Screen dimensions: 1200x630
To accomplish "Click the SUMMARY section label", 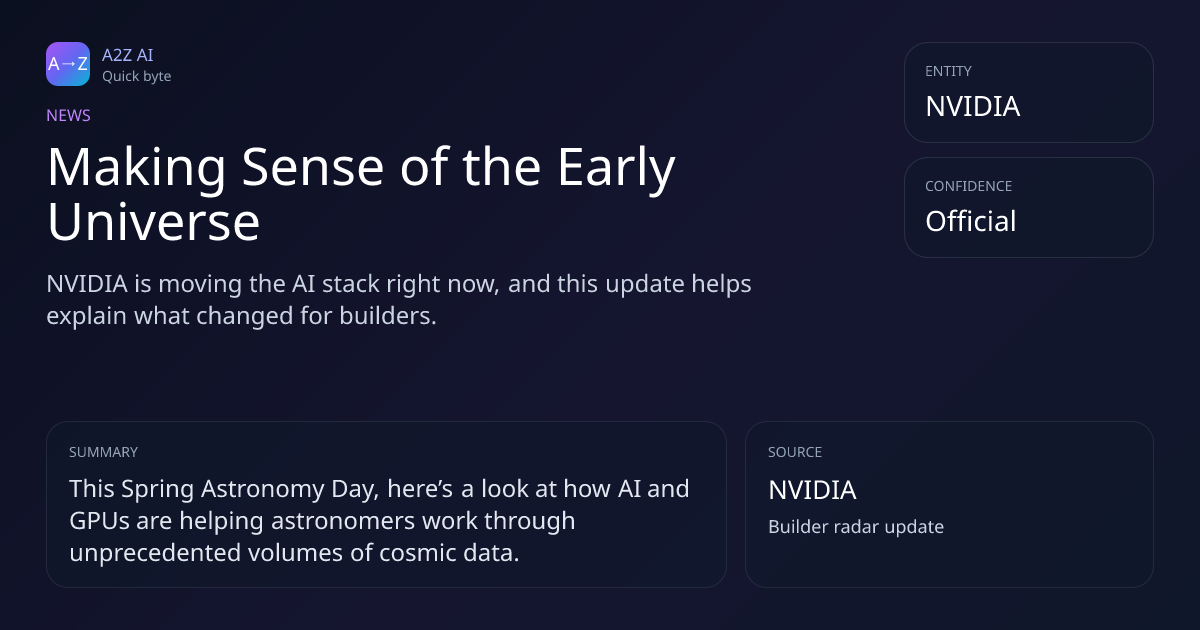I will (x=103, y=452).
